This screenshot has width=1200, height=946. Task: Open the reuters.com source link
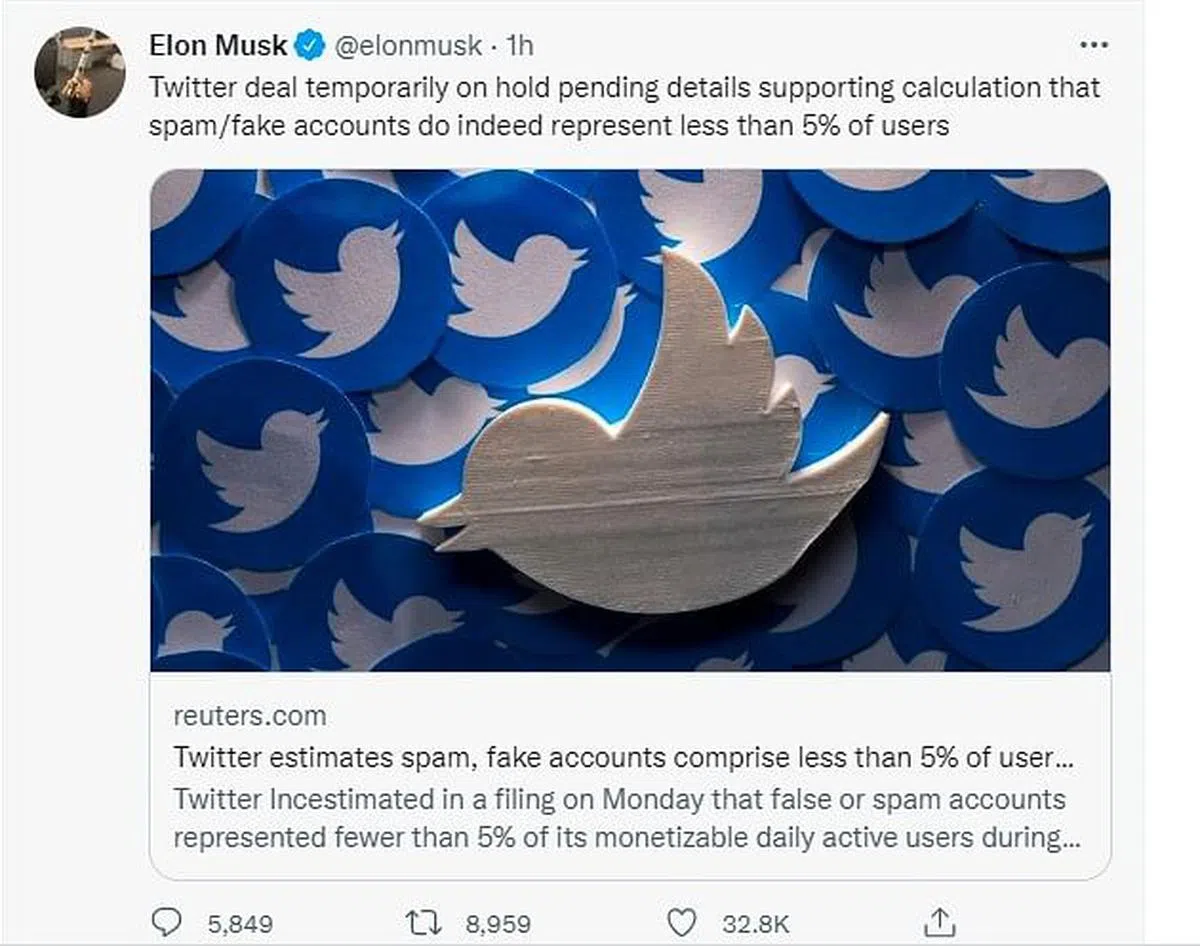pos(250,716)
